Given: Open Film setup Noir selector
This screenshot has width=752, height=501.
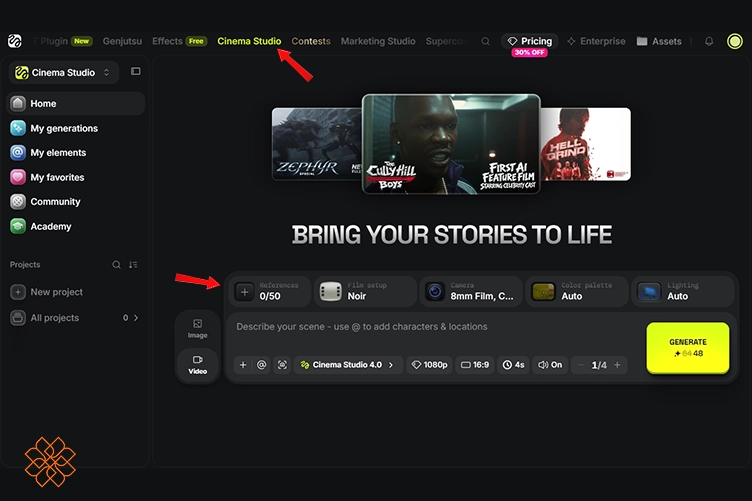Looking at the screenshot, I should 365,291.
